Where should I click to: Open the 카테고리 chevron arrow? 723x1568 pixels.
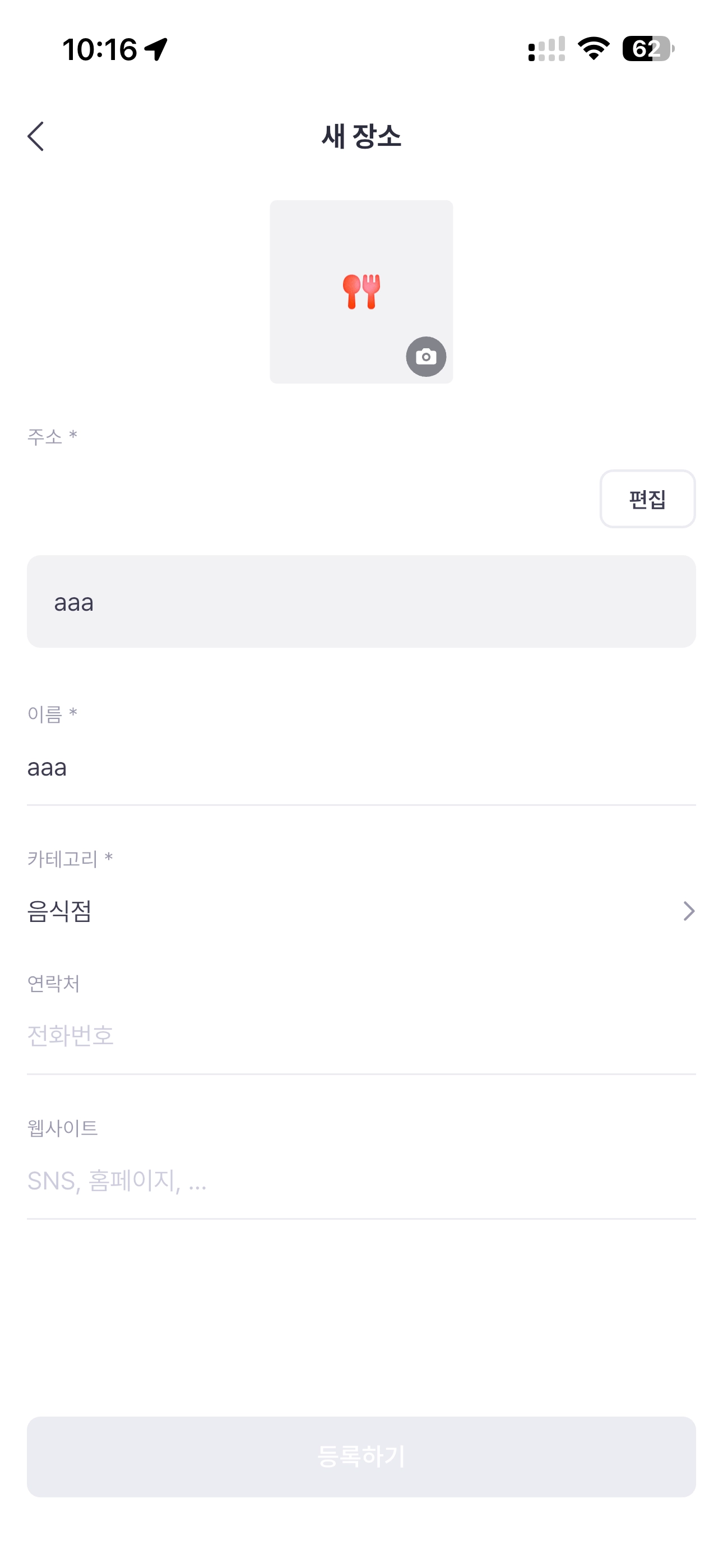pos(688,911)
